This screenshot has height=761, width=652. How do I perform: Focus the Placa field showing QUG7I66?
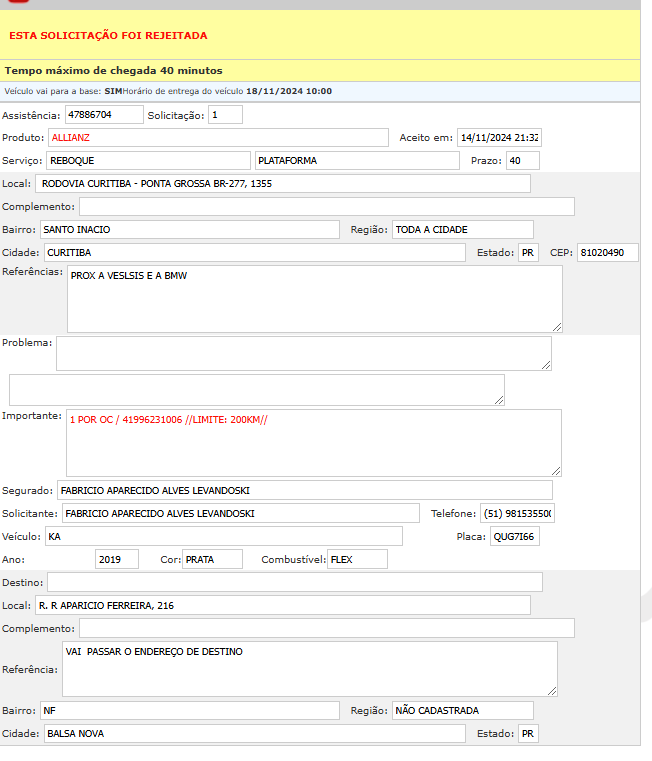click(514, 536)
